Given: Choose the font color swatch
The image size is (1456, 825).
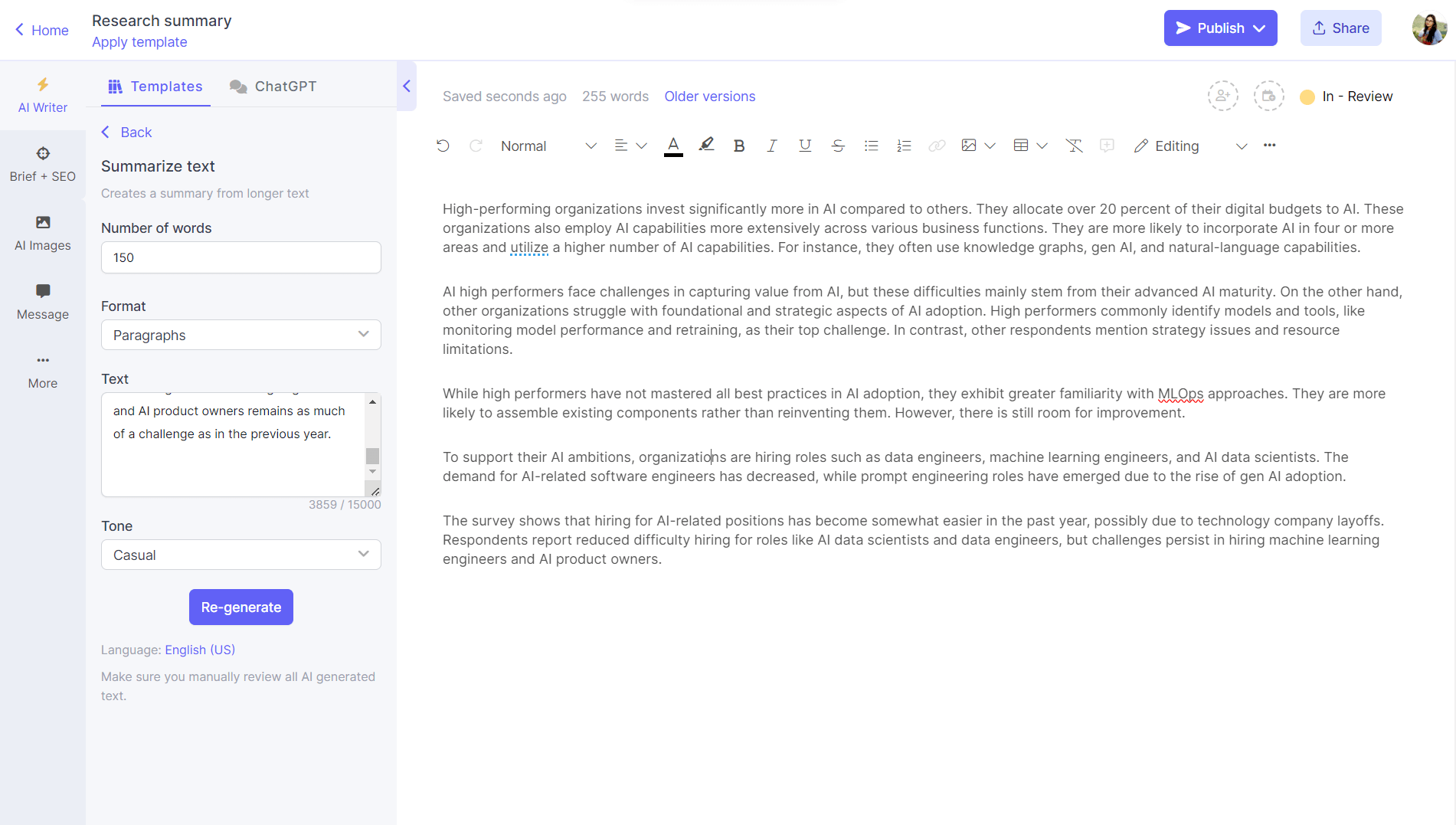Looking at the screenshot, I should pos(673,146).
